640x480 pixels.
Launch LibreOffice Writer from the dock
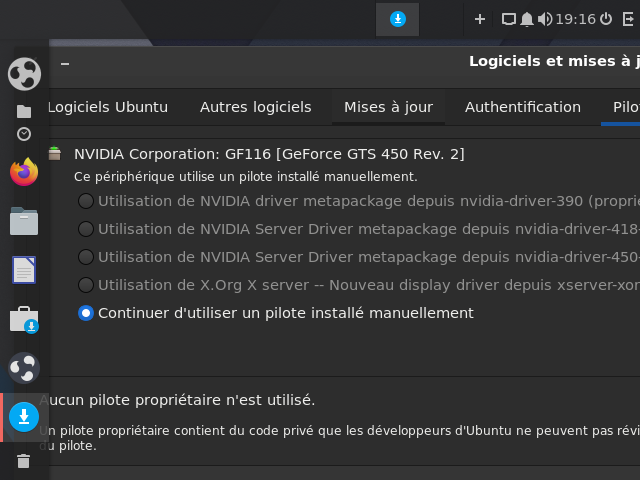pyautogui.click(x=24, y=270)
